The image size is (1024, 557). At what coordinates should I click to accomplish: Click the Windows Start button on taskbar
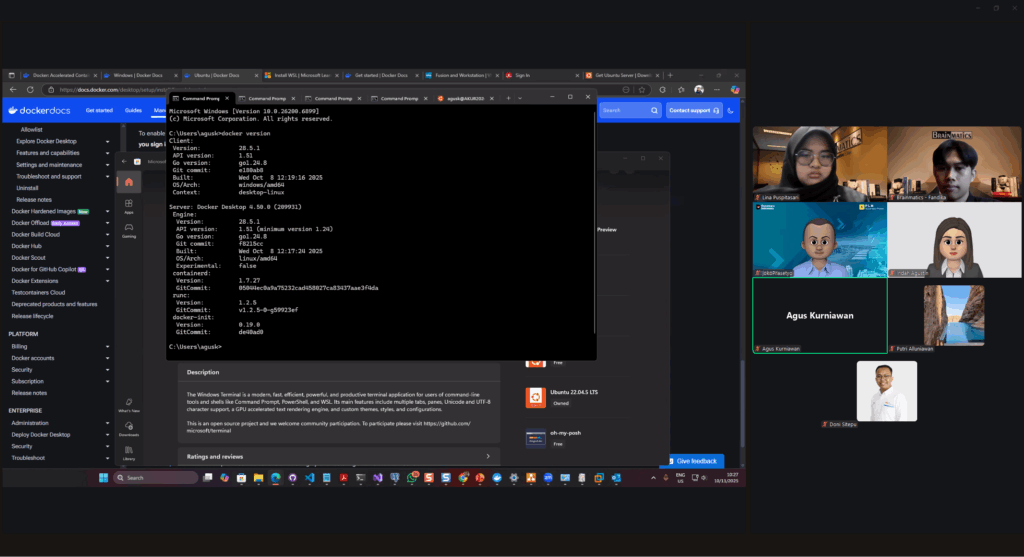104,478
